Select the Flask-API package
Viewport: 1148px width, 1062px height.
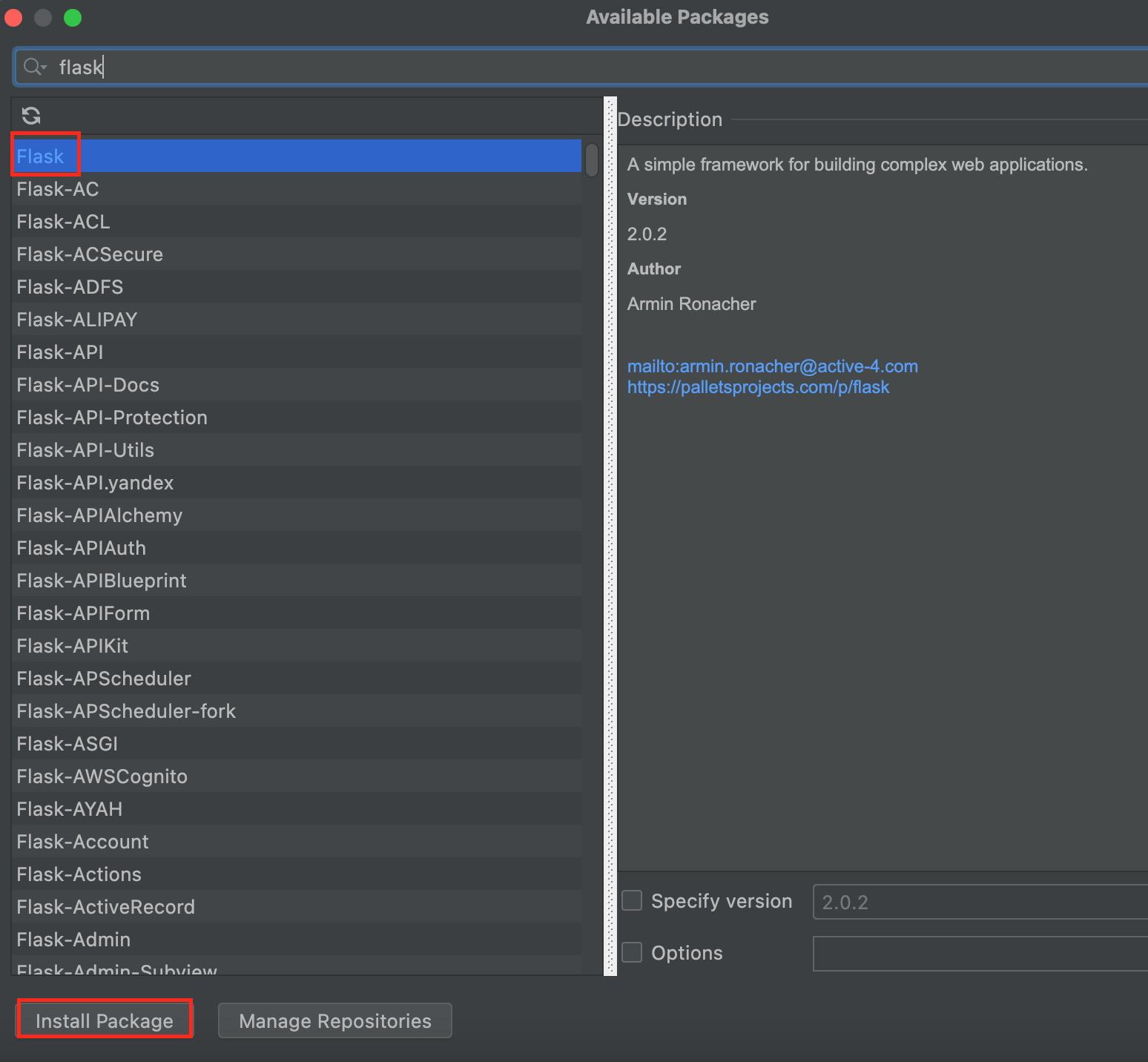[x=297, y=352]
